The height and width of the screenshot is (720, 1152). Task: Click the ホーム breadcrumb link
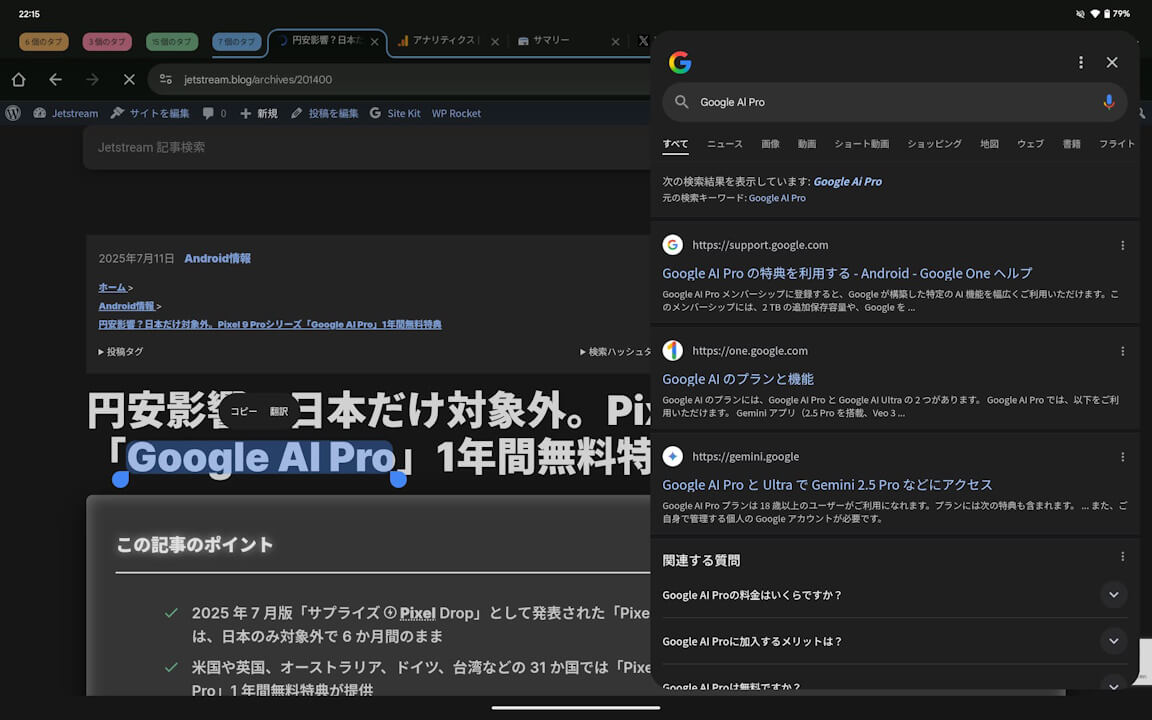coord(112,287)
